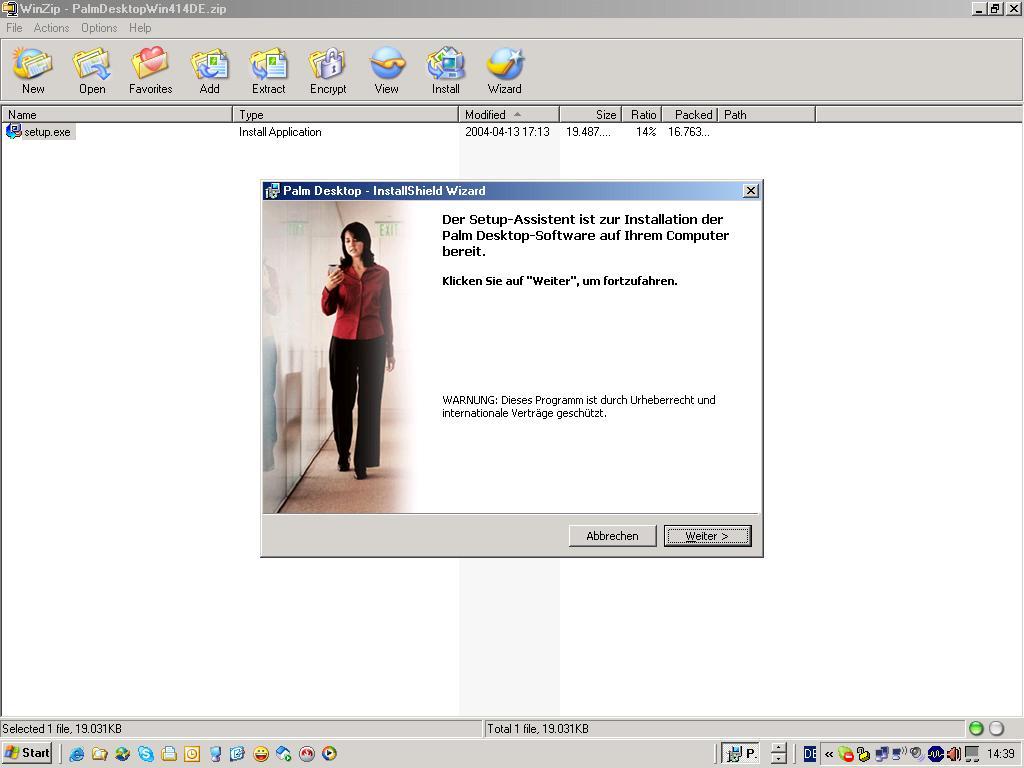
Task: Open the Help menu
Action: point(140,27)
